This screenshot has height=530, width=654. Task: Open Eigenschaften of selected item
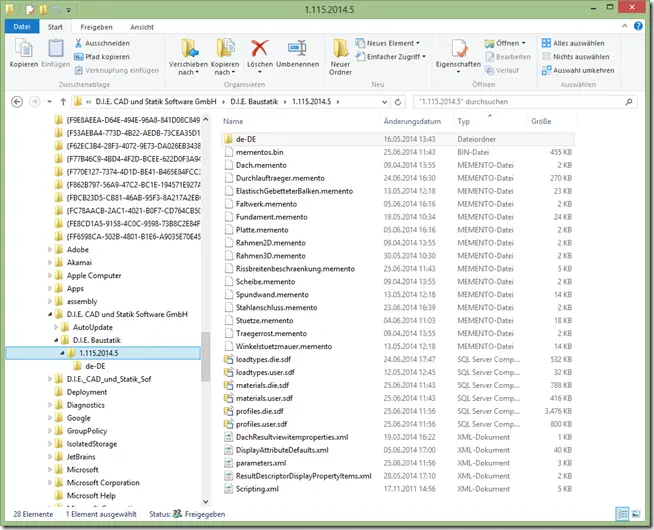pyautogui.click(x=458, y=56)
